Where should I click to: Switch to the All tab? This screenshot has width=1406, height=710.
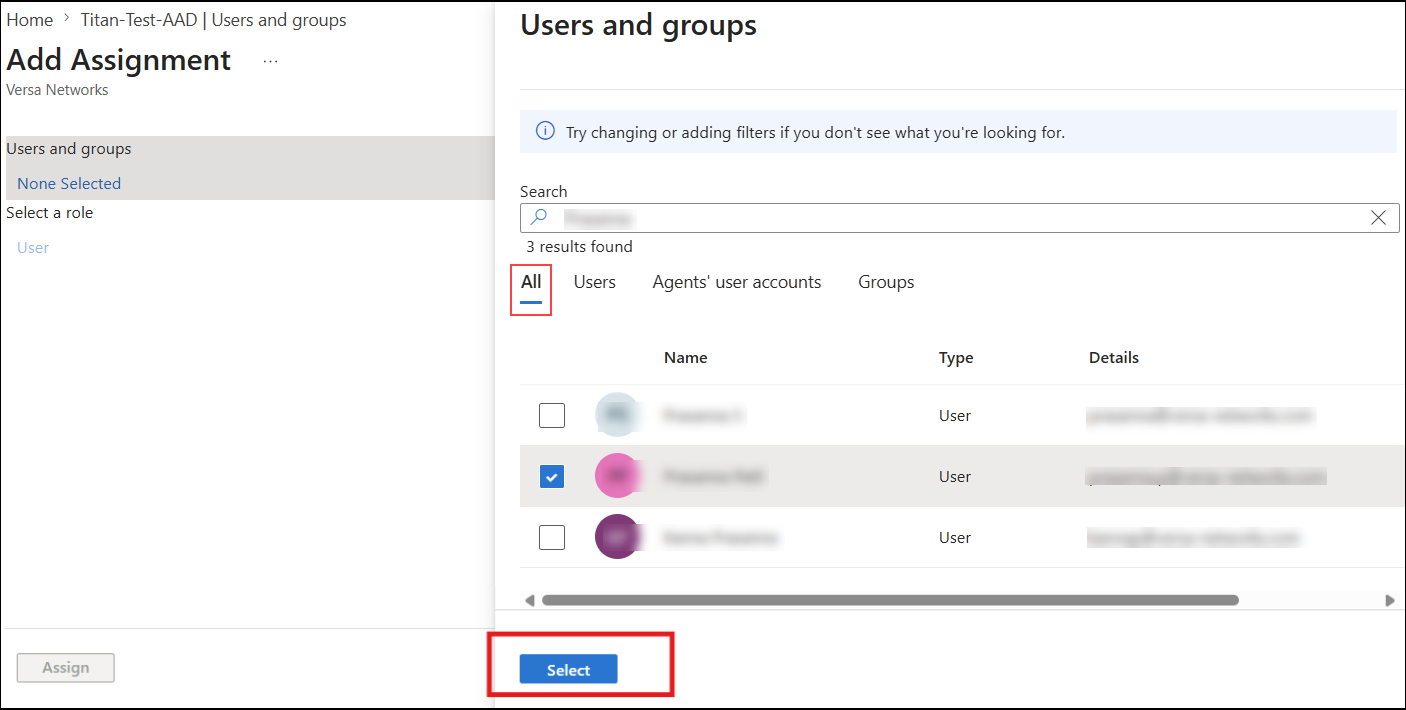click(x=531, y=283)
